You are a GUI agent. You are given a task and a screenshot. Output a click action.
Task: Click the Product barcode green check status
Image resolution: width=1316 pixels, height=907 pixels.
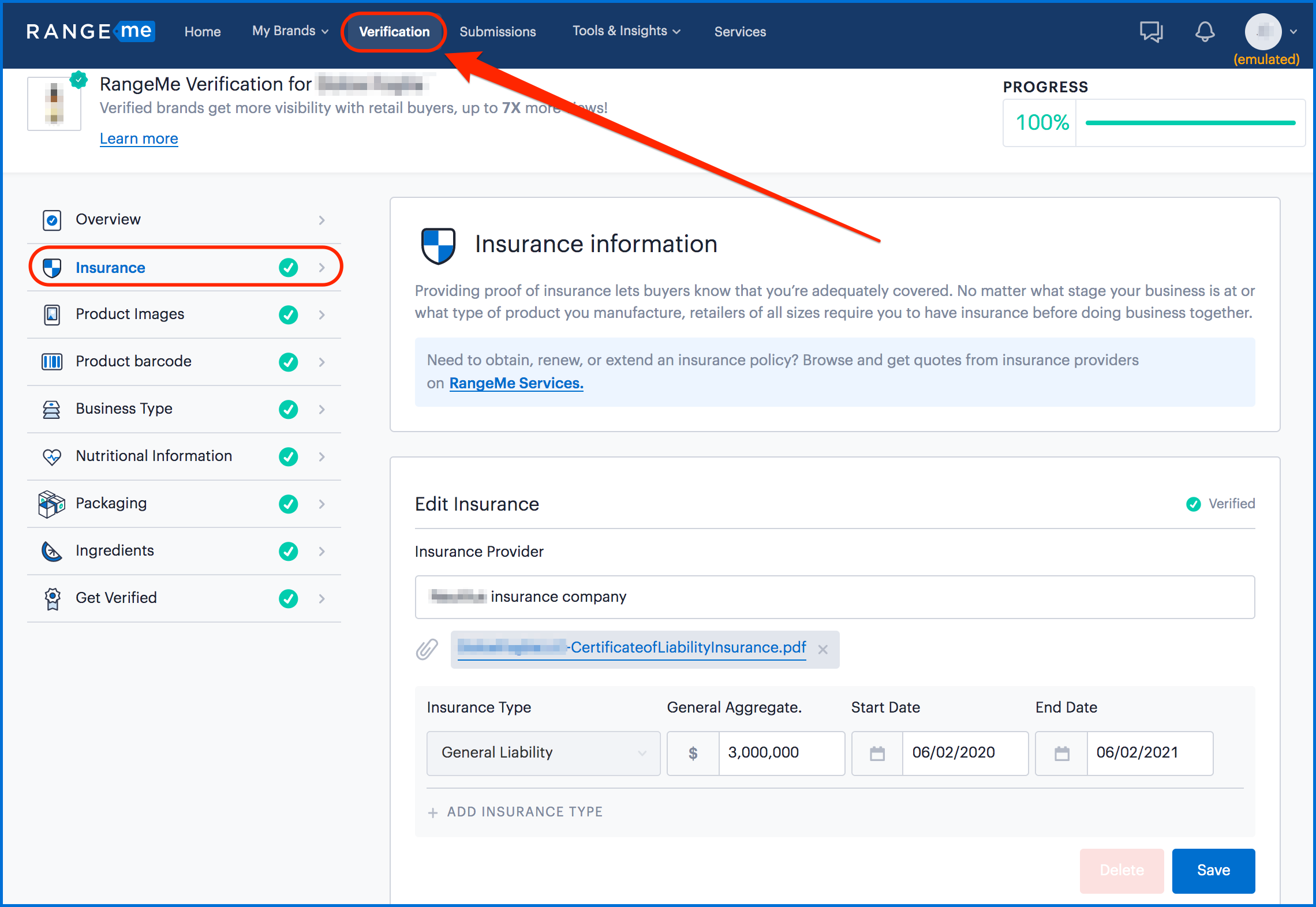[289, 362]
